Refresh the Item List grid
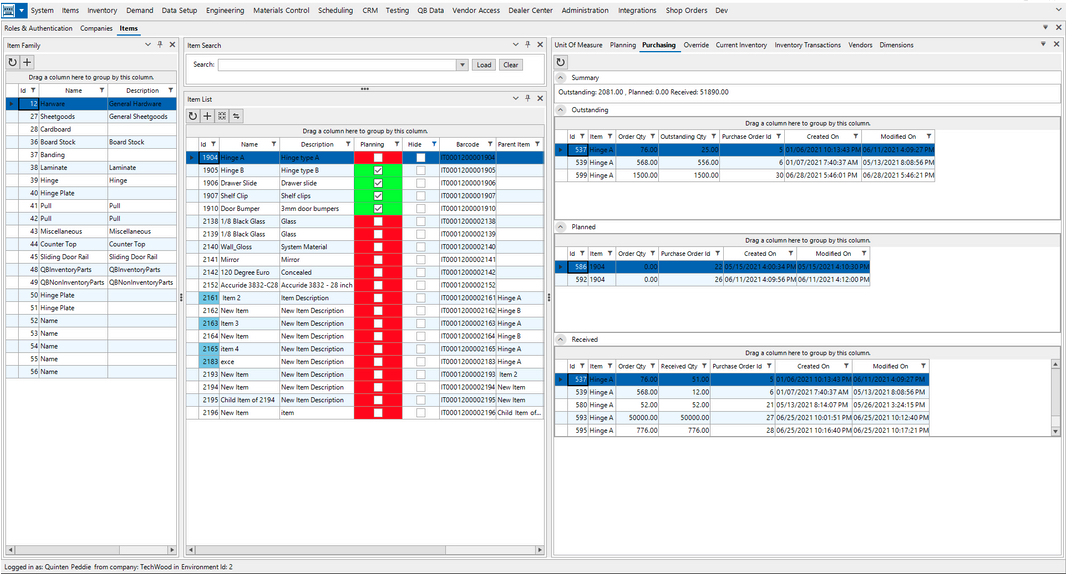The width and height of the screenshot is (1072, 575). (193, 116)
